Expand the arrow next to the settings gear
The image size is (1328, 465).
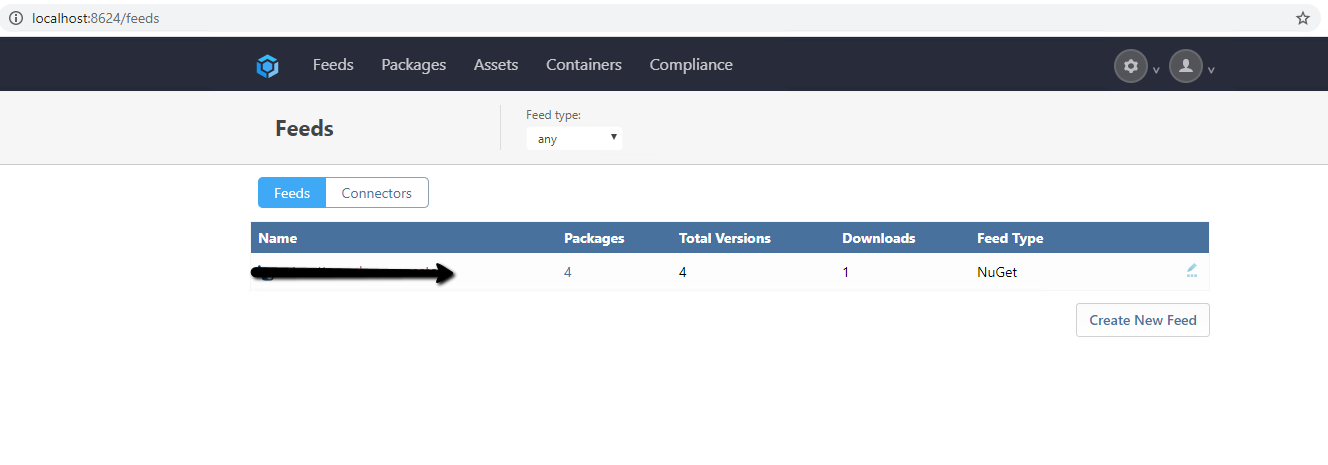1156,70
